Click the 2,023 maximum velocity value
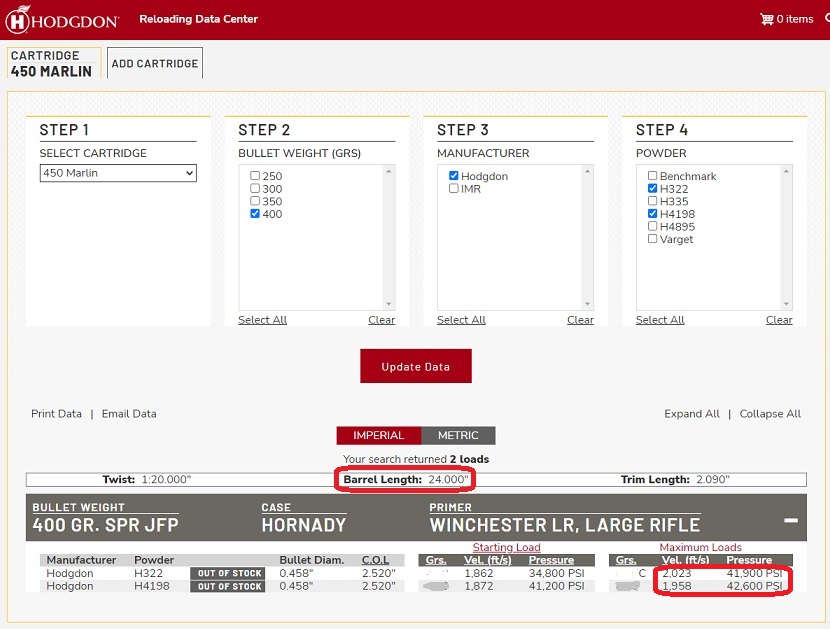Viewport: 830px width, 629px height. [x=676, y=573]
